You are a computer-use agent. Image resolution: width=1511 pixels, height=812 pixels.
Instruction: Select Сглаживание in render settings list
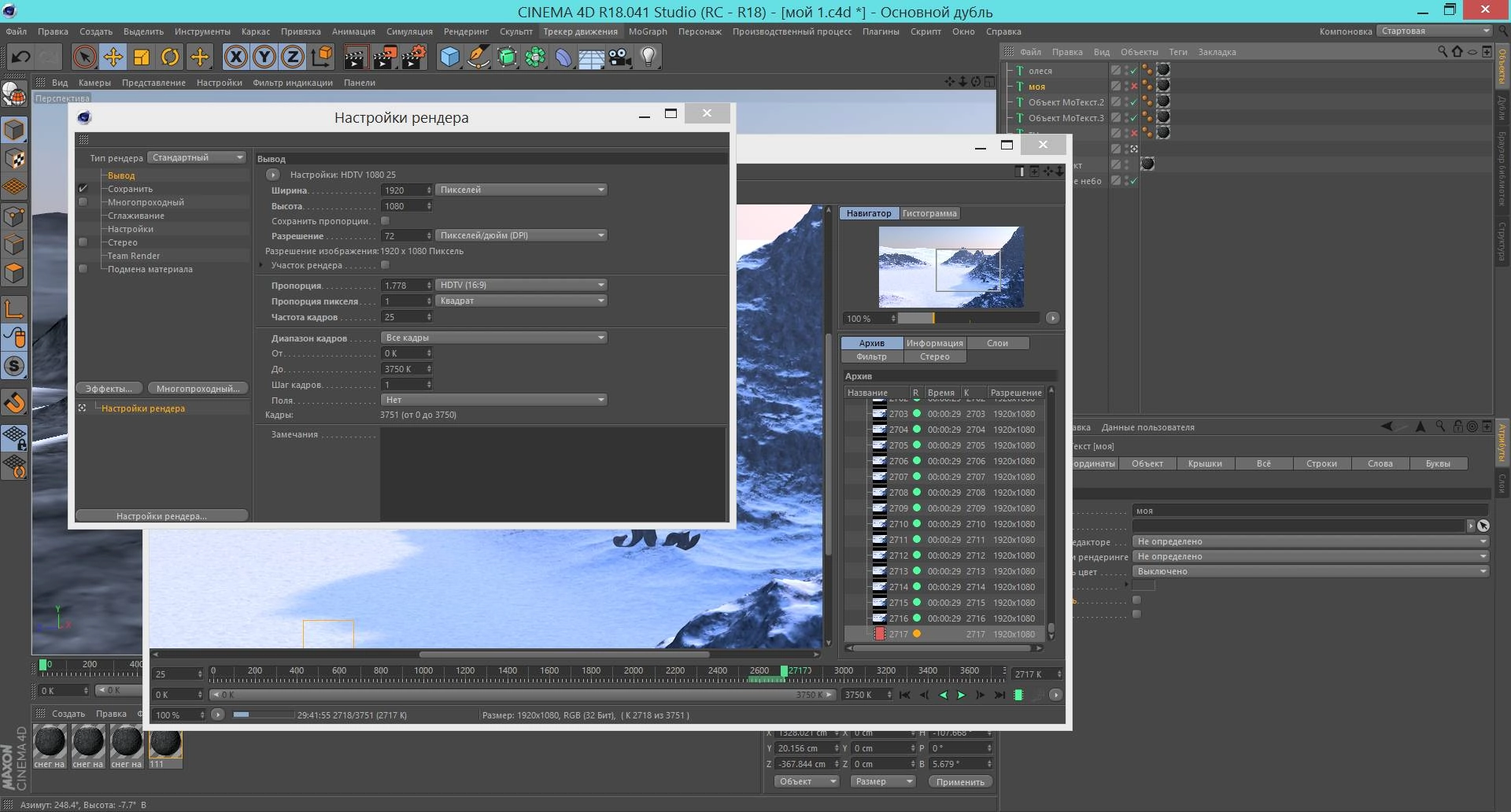(136, 216)
